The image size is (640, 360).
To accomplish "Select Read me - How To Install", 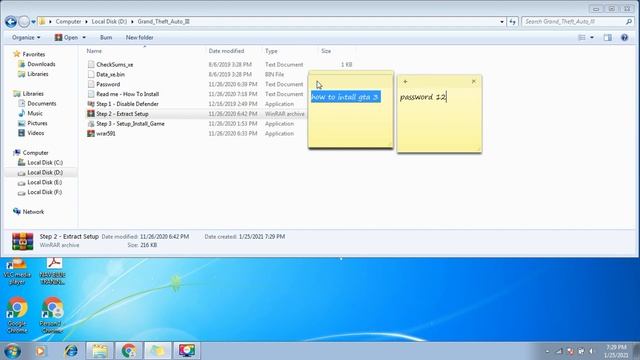I will [127, 94].
